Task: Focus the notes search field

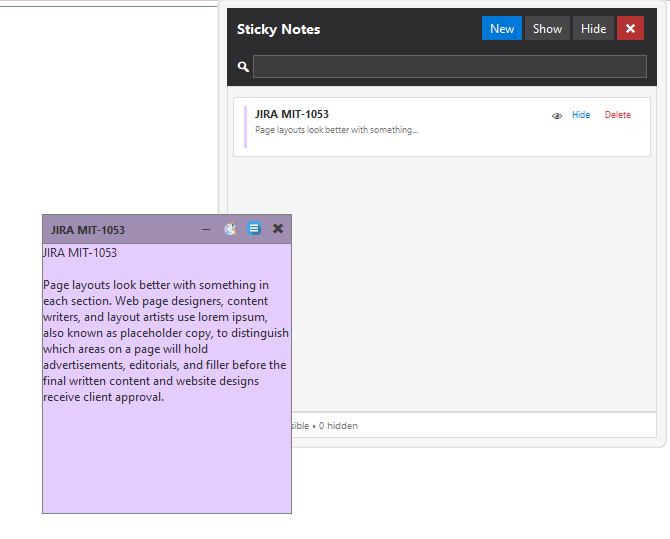Action: 450,66
